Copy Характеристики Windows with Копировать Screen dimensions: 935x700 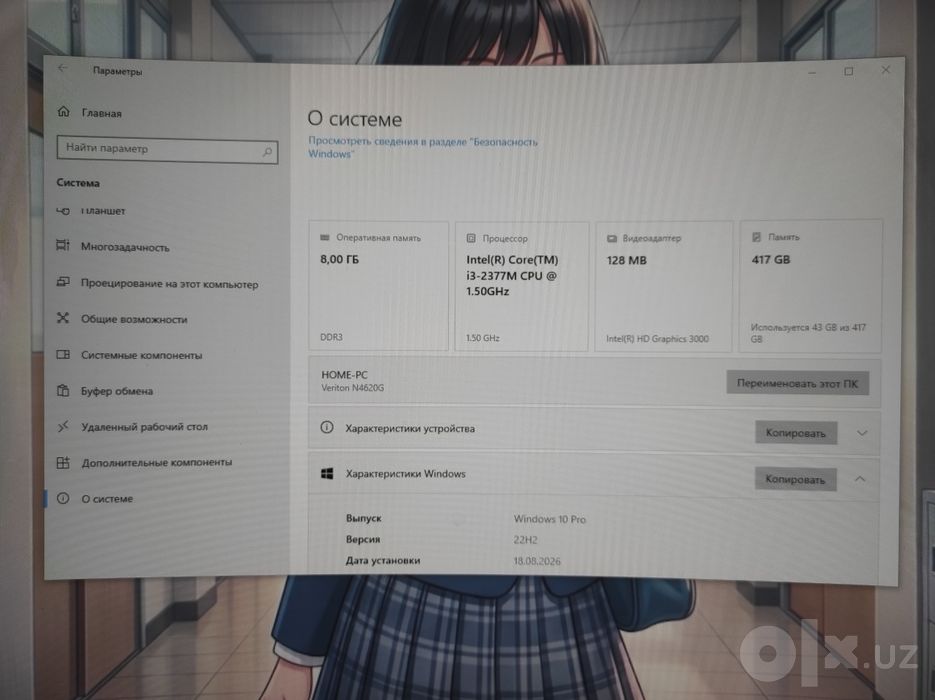tap(795, 479)
